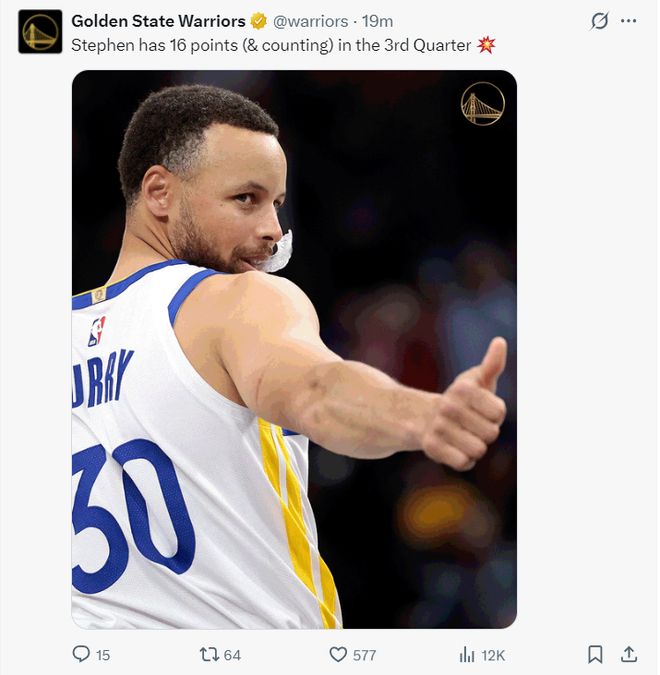This screenshot has width=660, height=675.
Task: Click the reply count showing 15
Action: (x=103, y=655)
